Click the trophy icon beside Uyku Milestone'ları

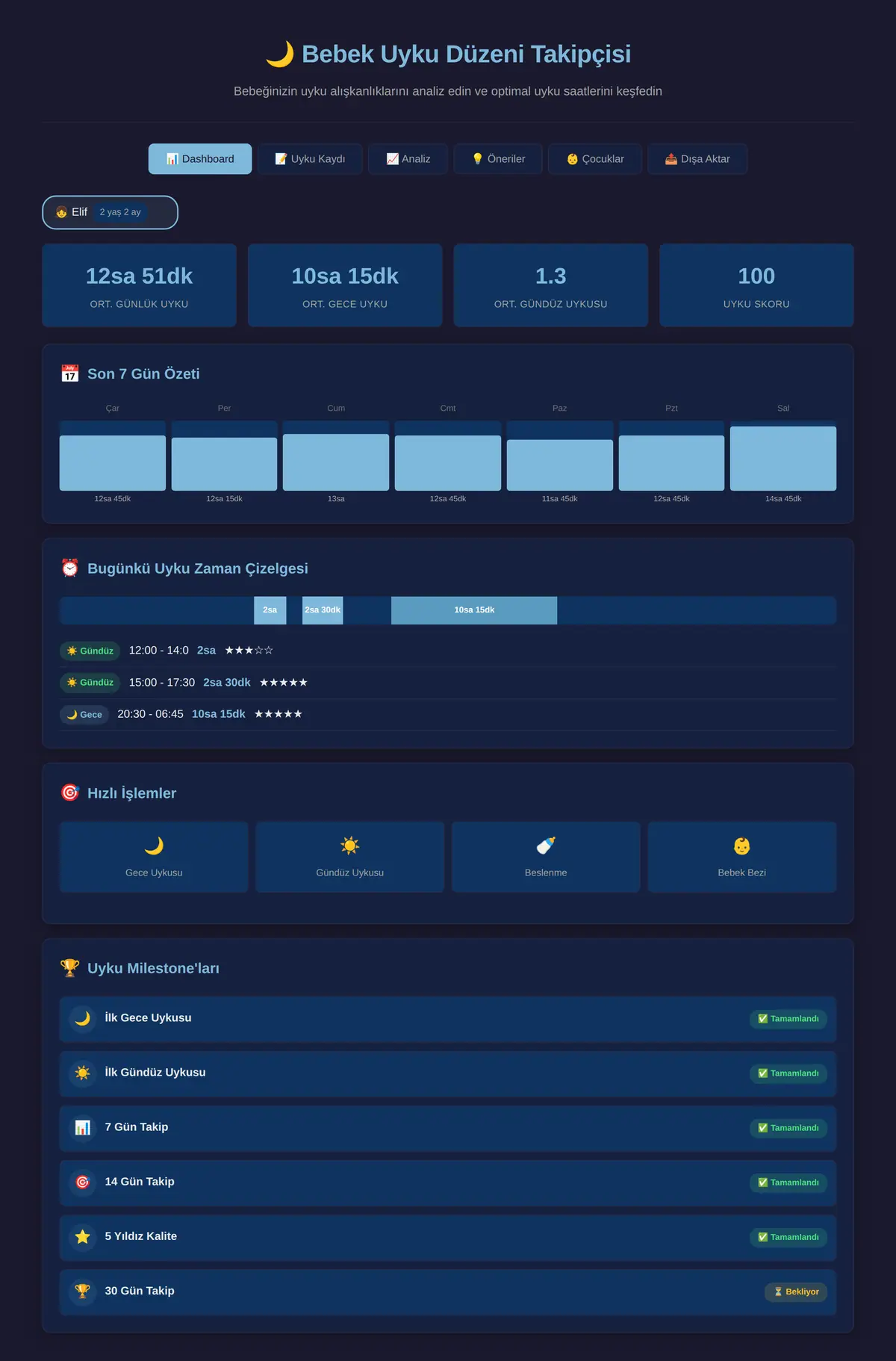click(70, 968)
